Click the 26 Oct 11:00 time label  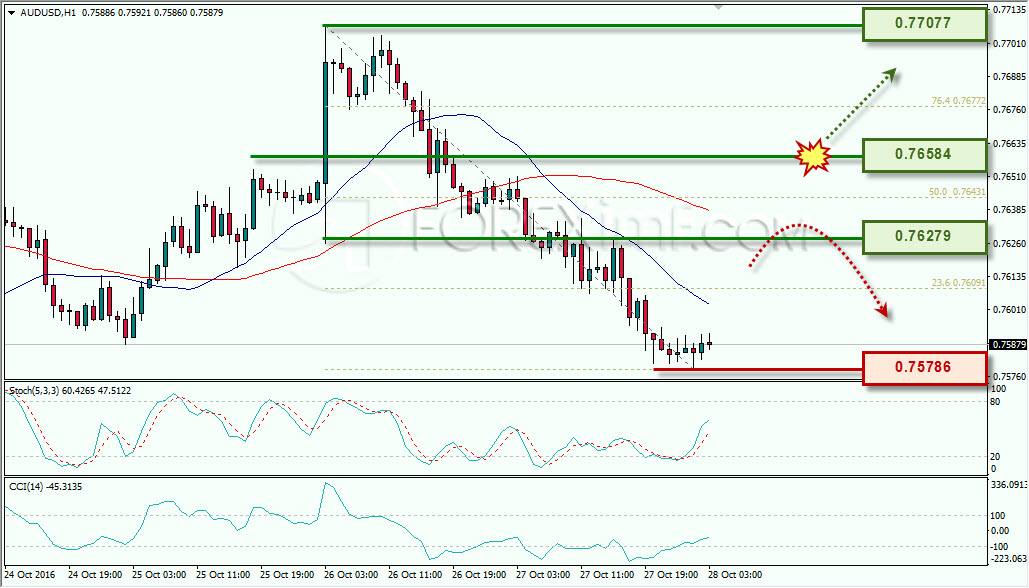415,575
